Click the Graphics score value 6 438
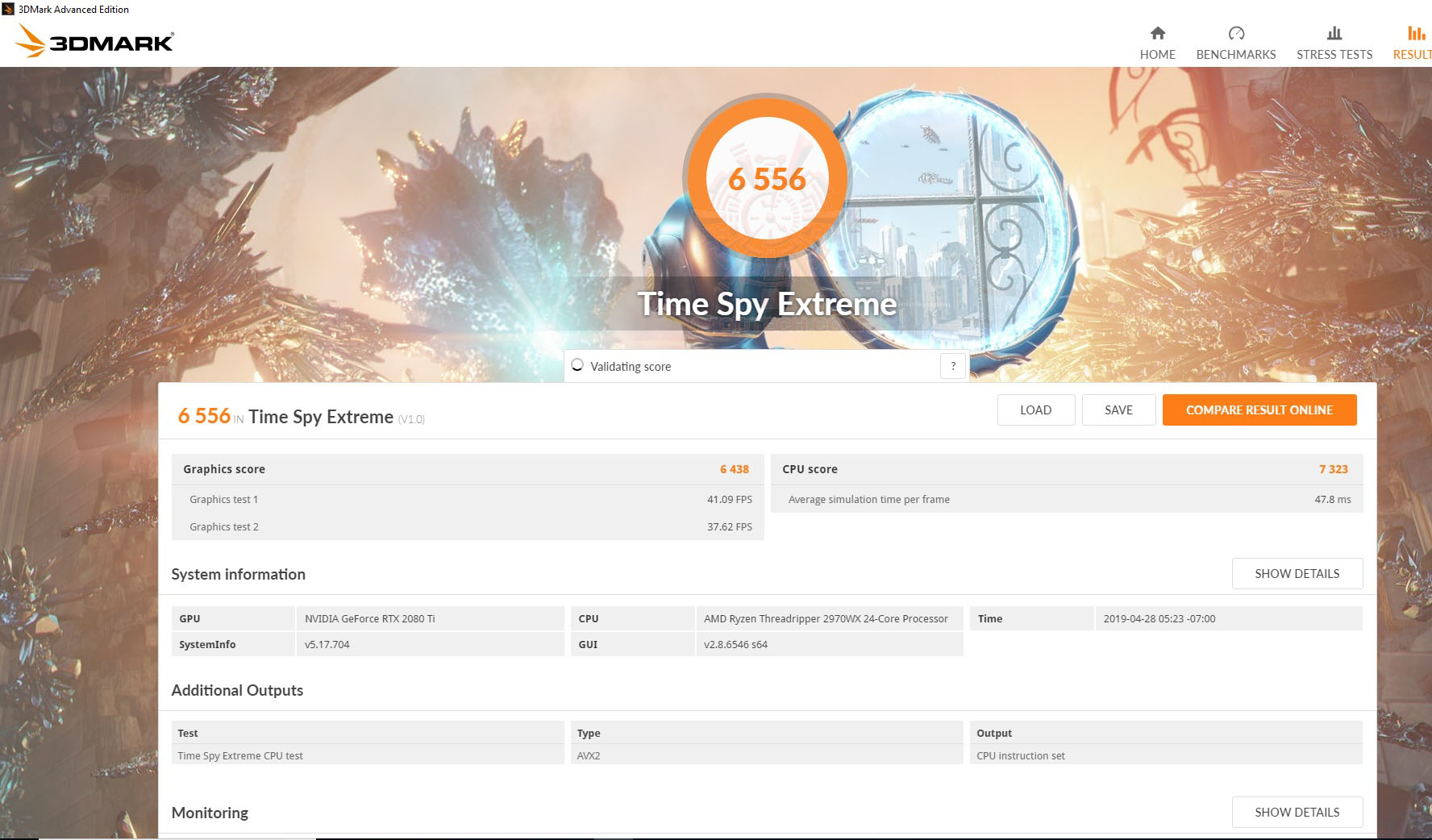The image size is (1432, 840). coord(735,469)
